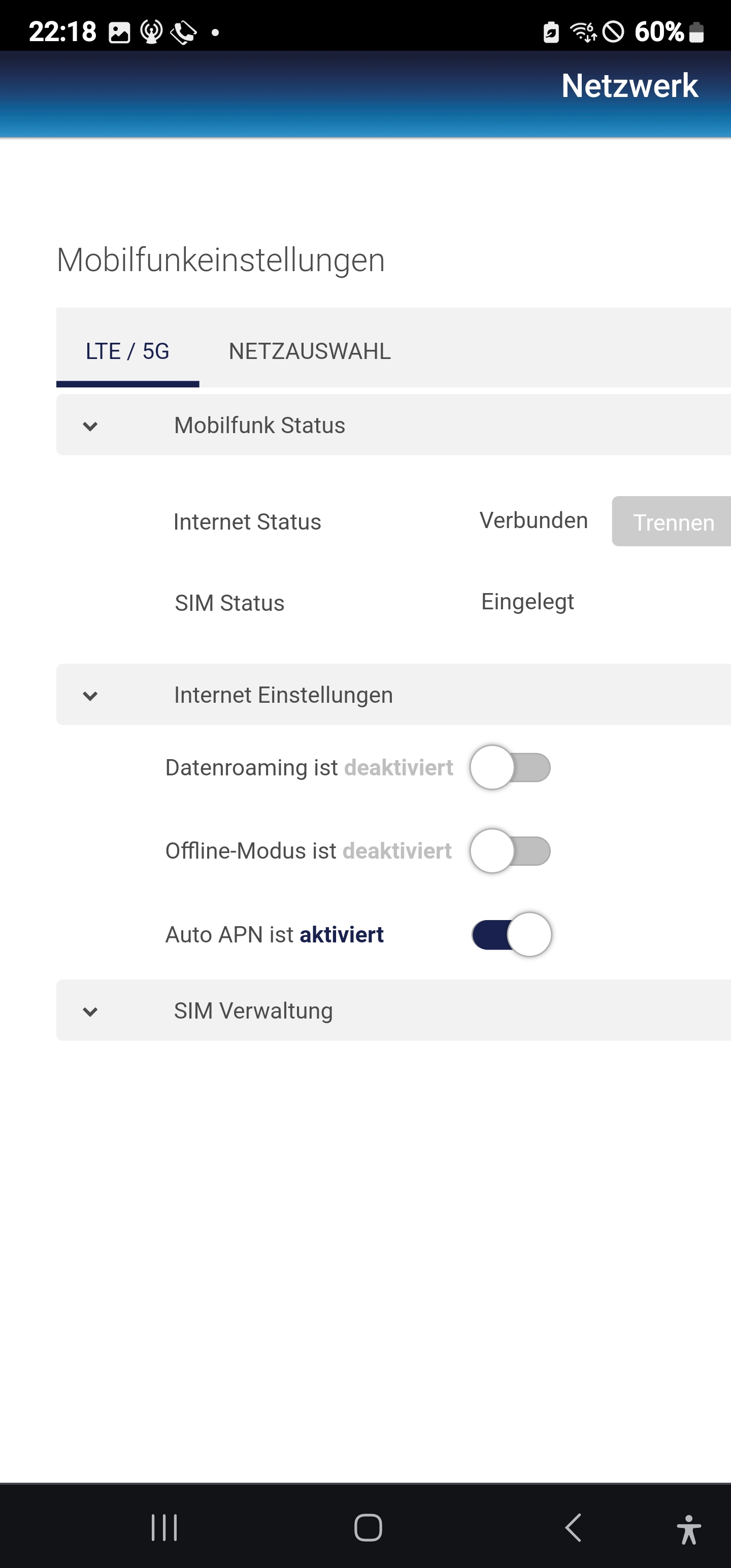Tap the Wi-Fi calling status icon
This screenshot has height=1568, width=731.
click(183, 32)
